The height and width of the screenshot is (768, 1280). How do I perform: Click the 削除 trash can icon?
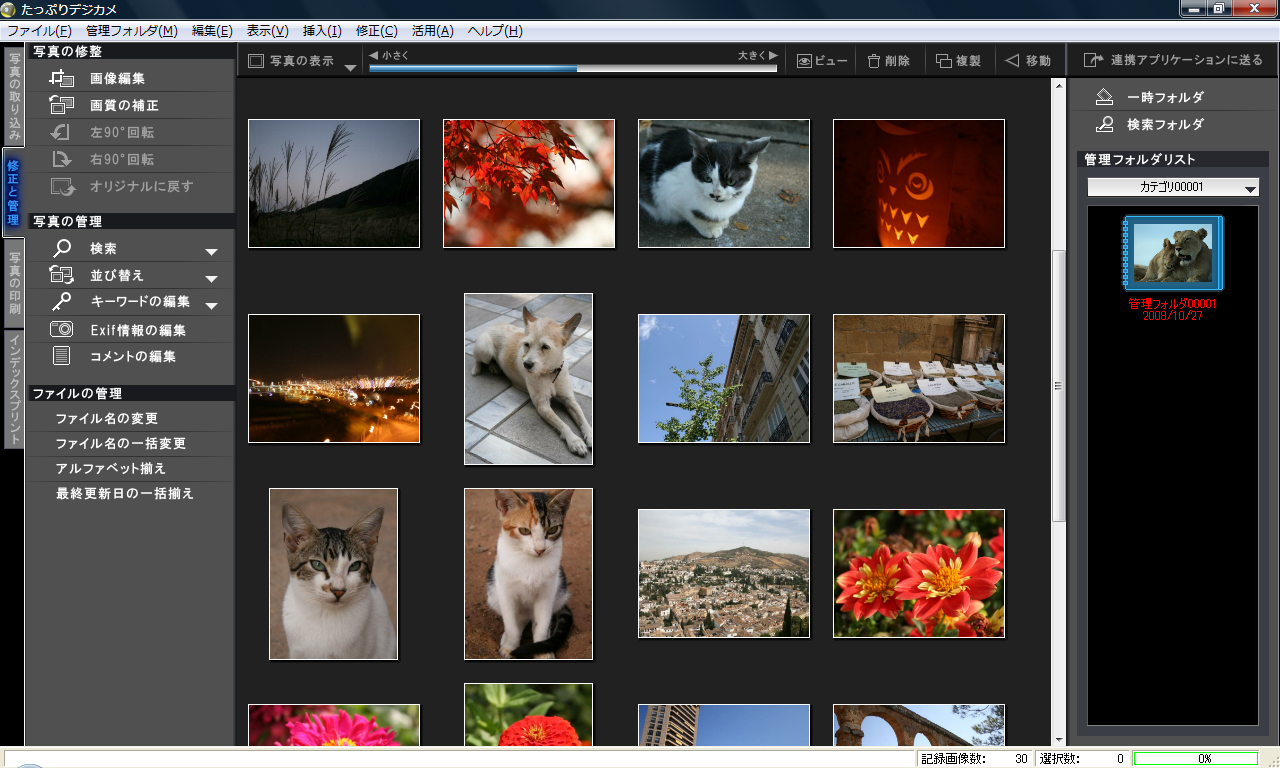[x=873, y=61]
